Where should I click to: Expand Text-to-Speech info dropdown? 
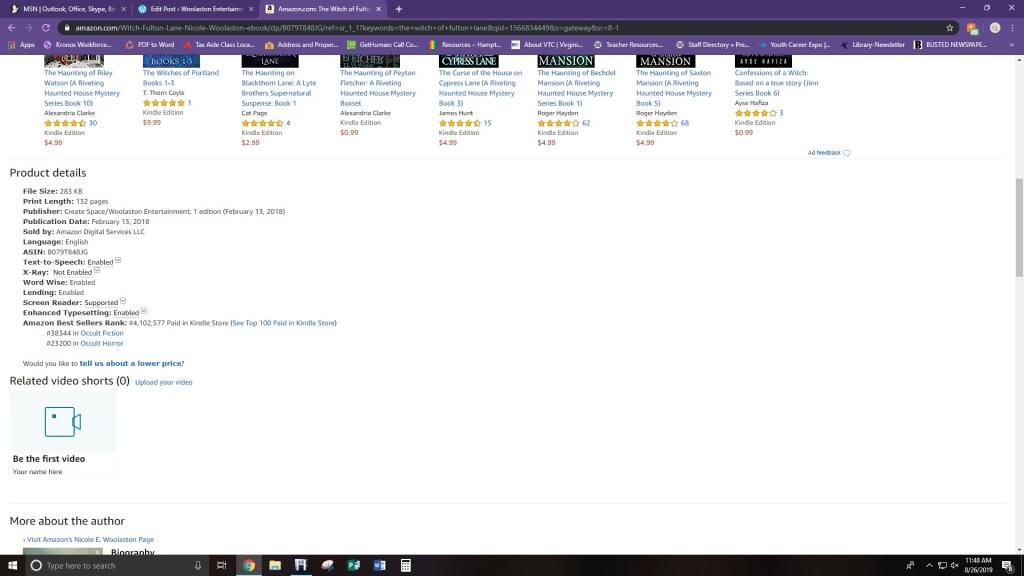coord(118,260)
